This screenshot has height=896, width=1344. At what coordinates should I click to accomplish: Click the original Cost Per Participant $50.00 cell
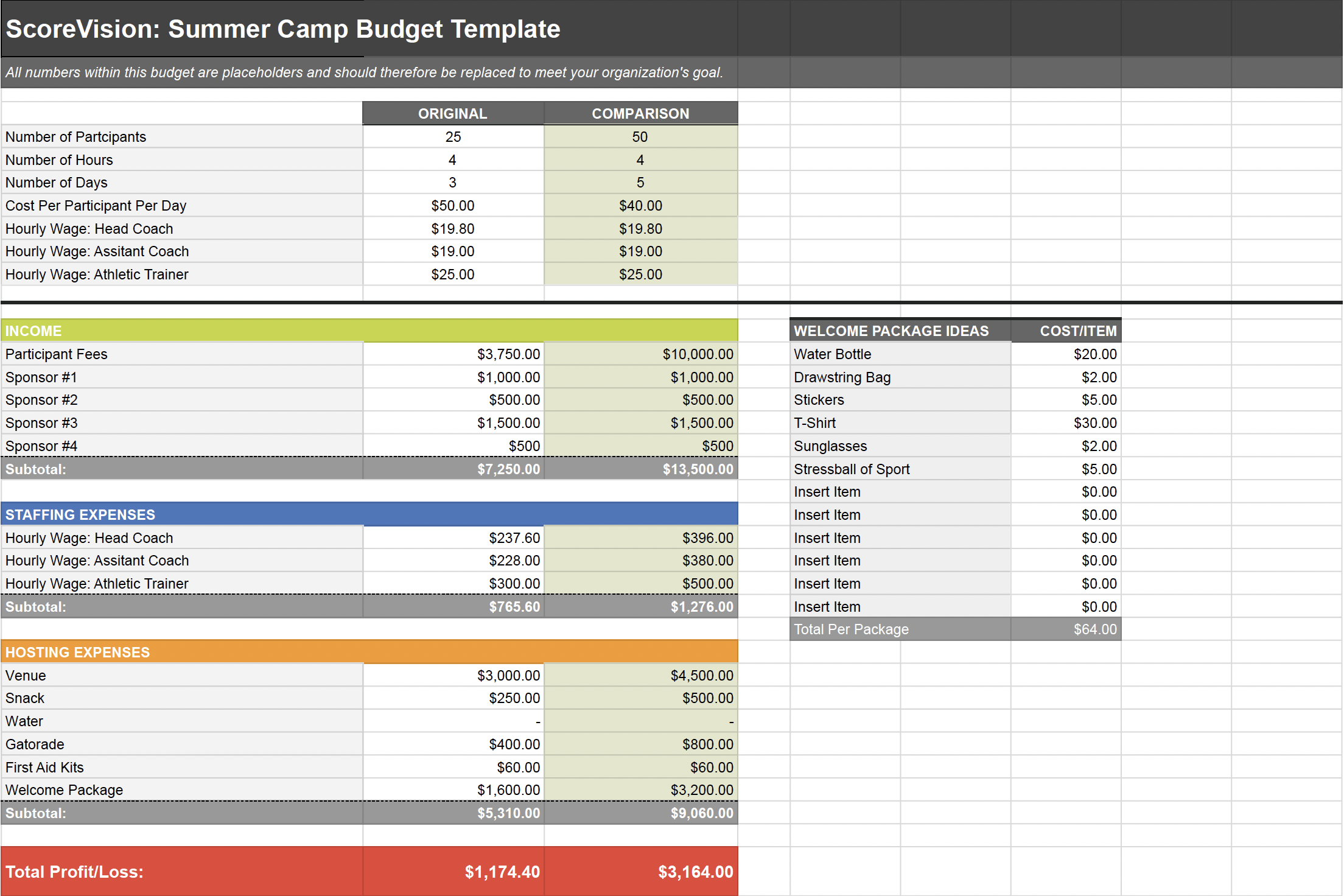point(452,206)
